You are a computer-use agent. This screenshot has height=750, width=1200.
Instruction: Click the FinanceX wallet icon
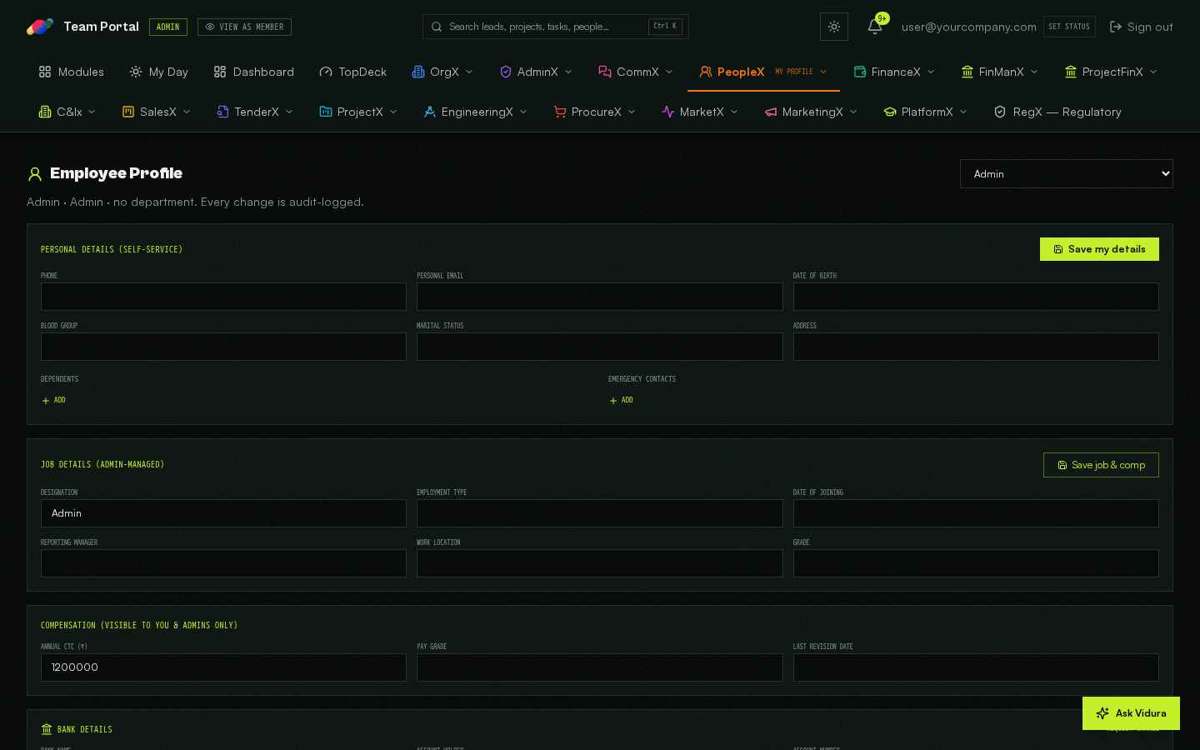(x=860, y=72)
